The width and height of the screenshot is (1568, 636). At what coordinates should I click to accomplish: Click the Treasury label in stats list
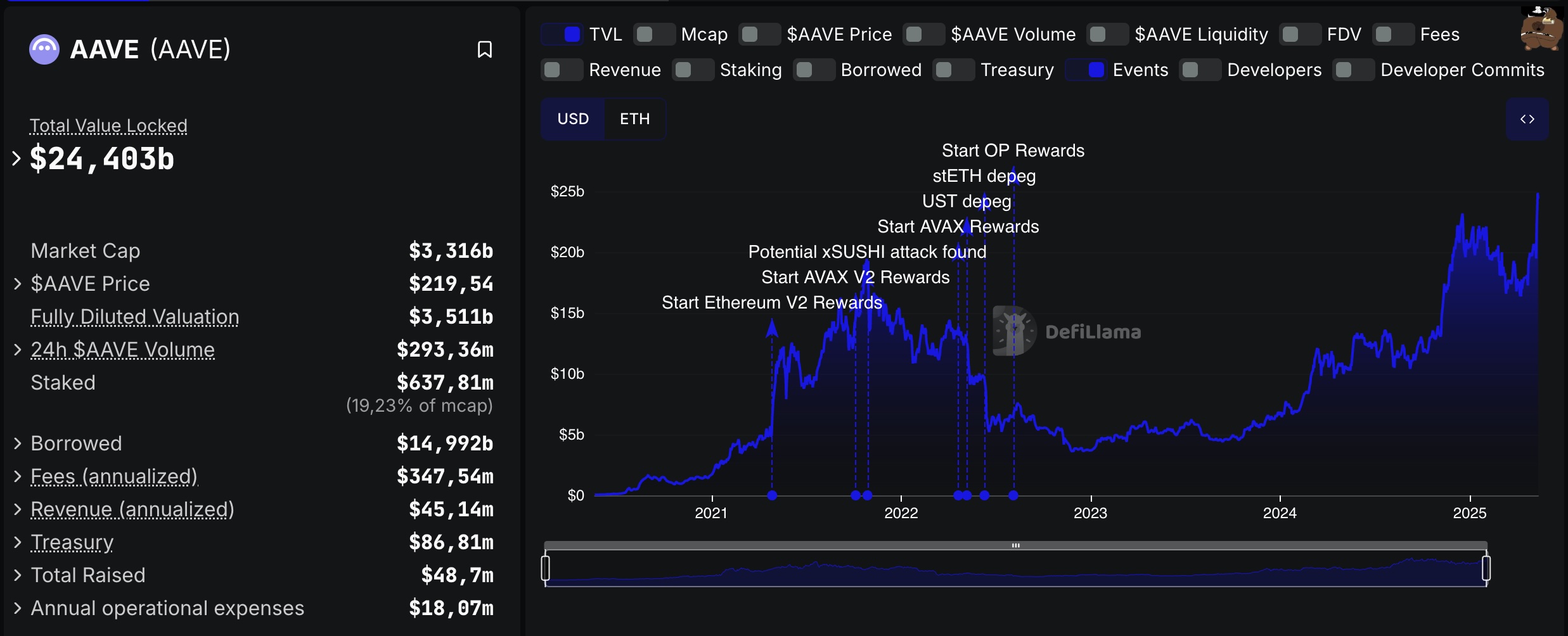coord(72,542)
